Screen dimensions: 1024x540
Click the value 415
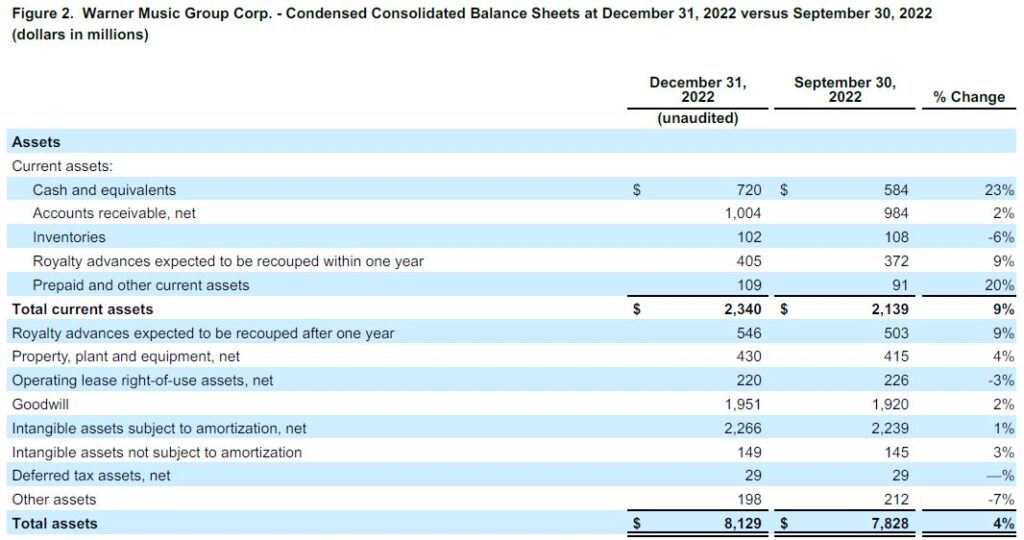point(896,357)
